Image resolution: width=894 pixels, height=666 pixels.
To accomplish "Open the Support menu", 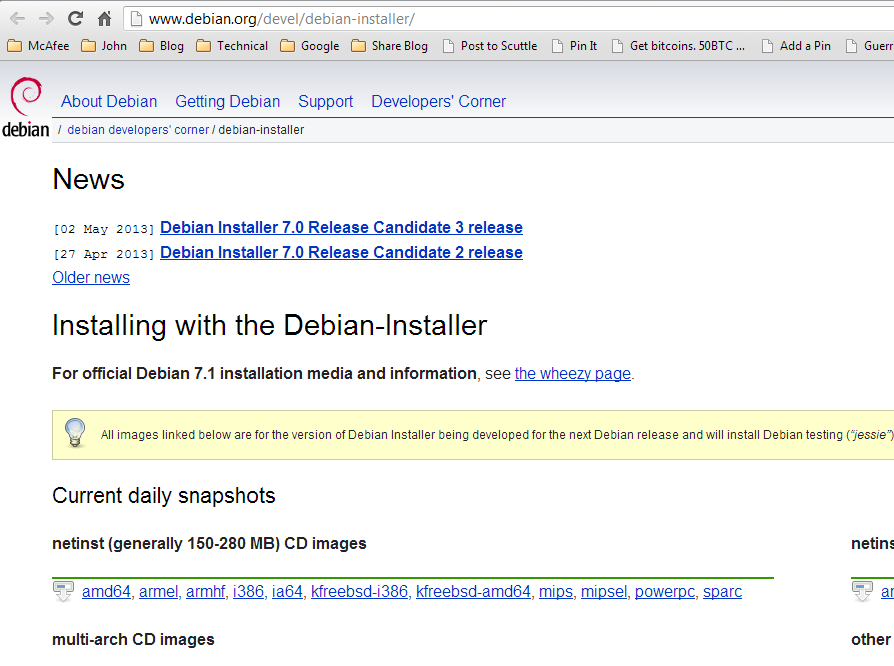I will pyautogui.click(x=326, y=101).
